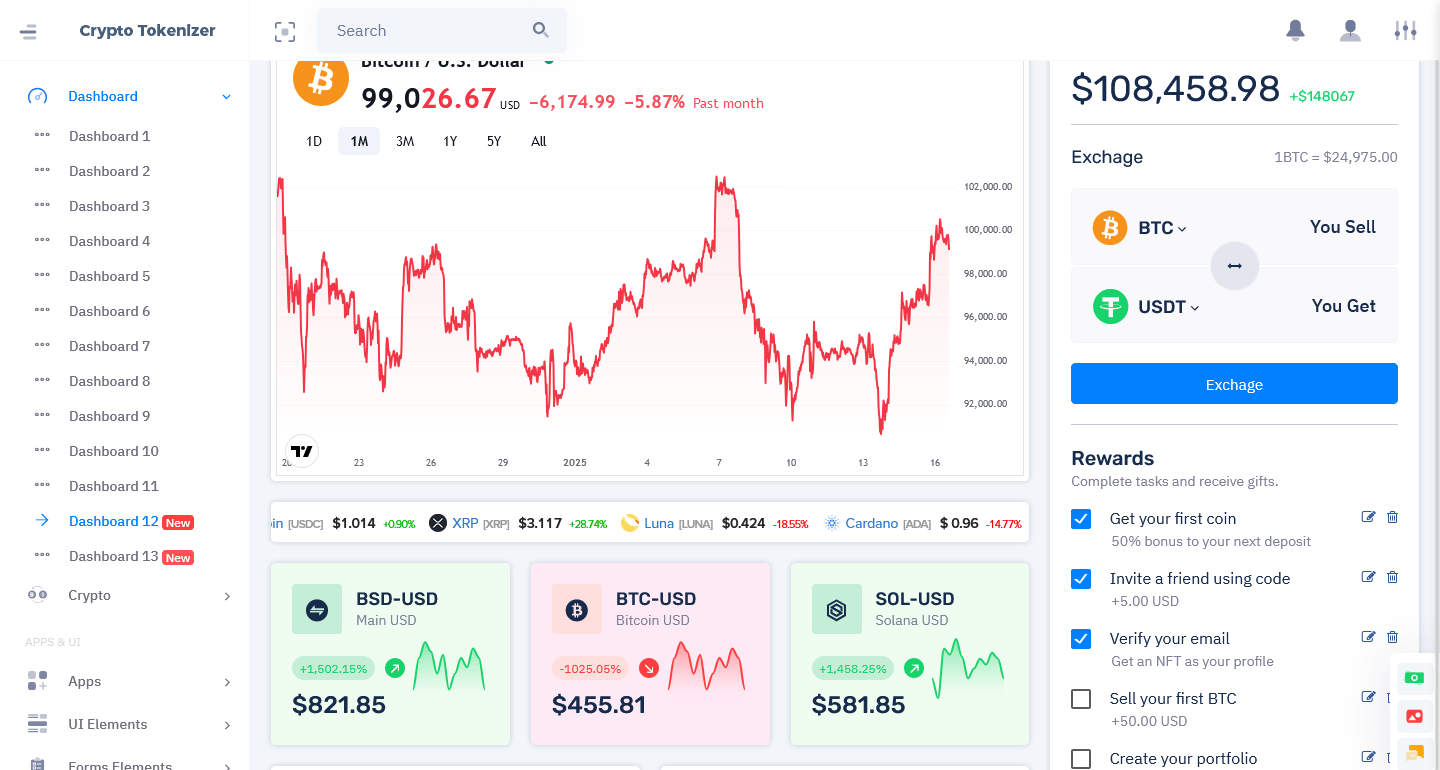Check the 'Create your portfolio' task
The image size is (1440, 770).
coord(1081,759)
